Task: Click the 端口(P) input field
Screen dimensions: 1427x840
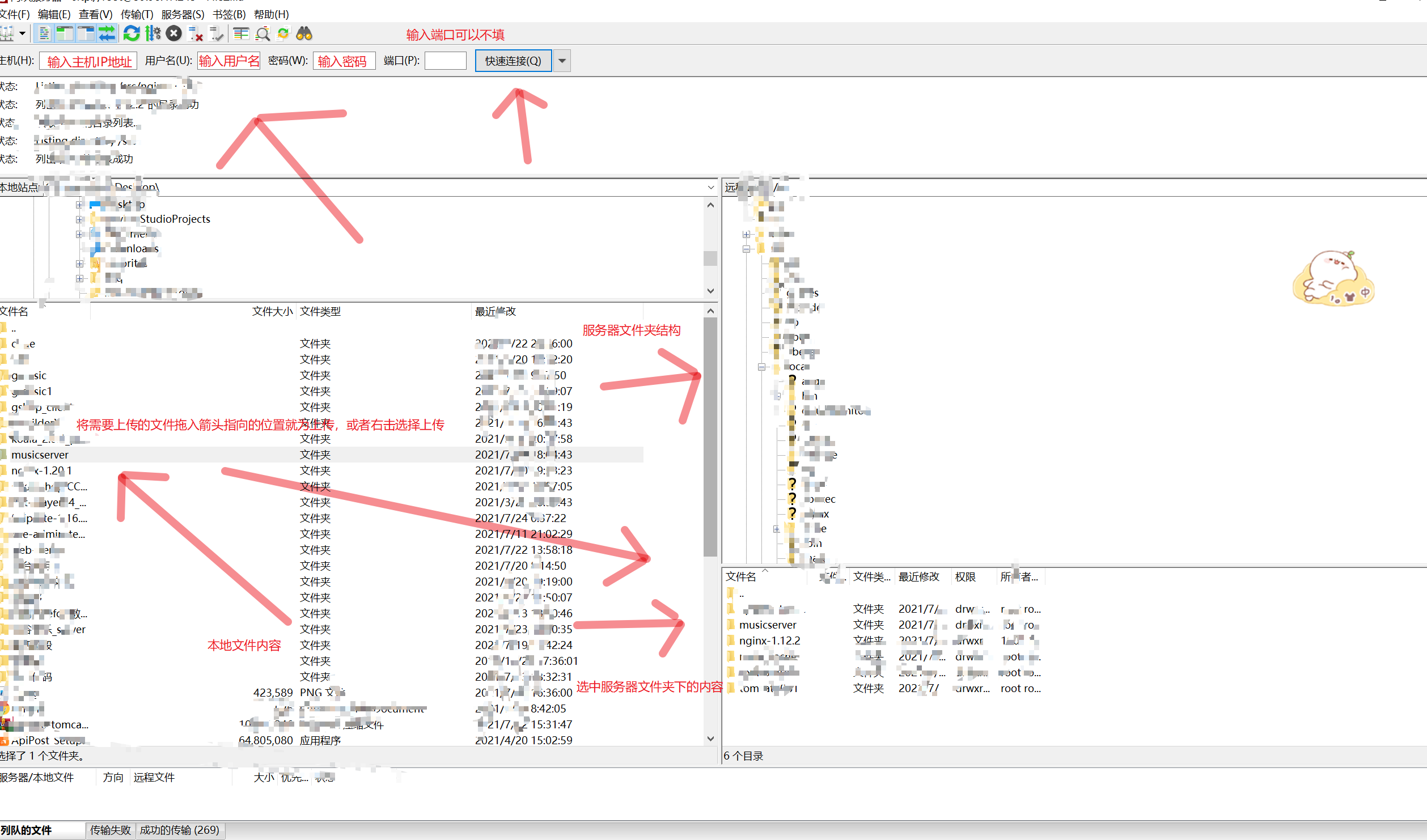Action: 446,61
